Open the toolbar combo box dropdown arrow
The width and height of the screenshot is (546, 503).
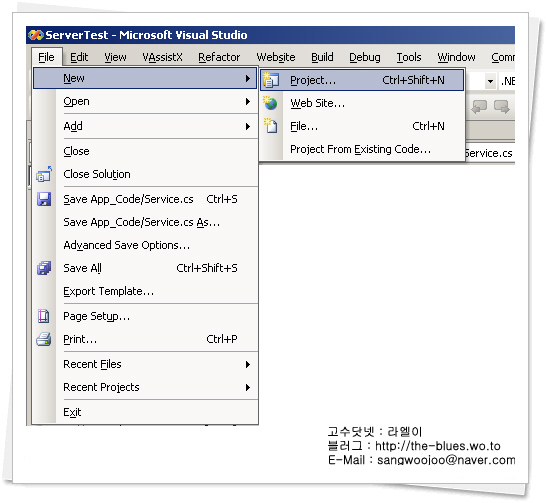(x=490, y=81)
